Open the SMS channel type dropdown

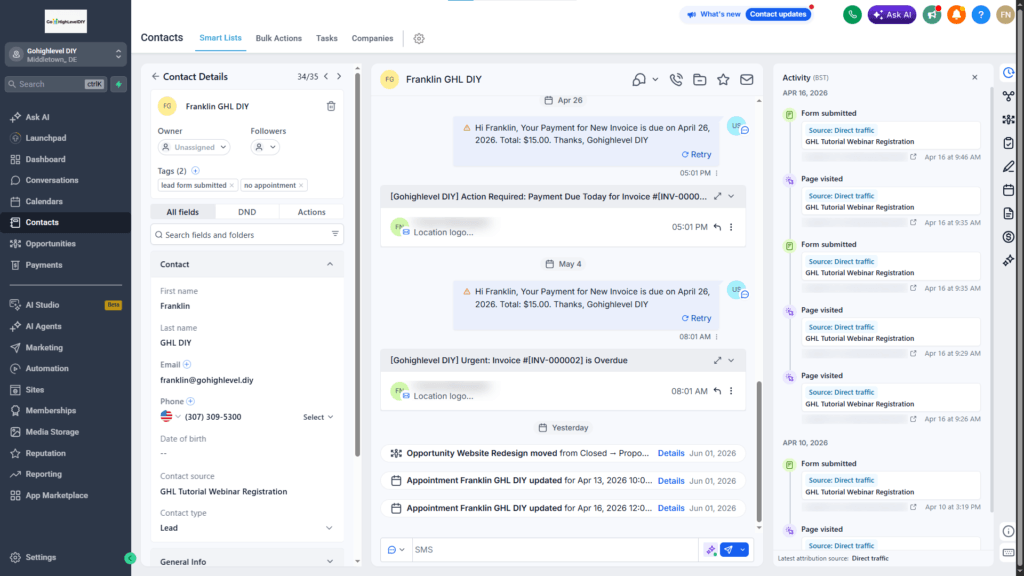[x=396, y=550]
